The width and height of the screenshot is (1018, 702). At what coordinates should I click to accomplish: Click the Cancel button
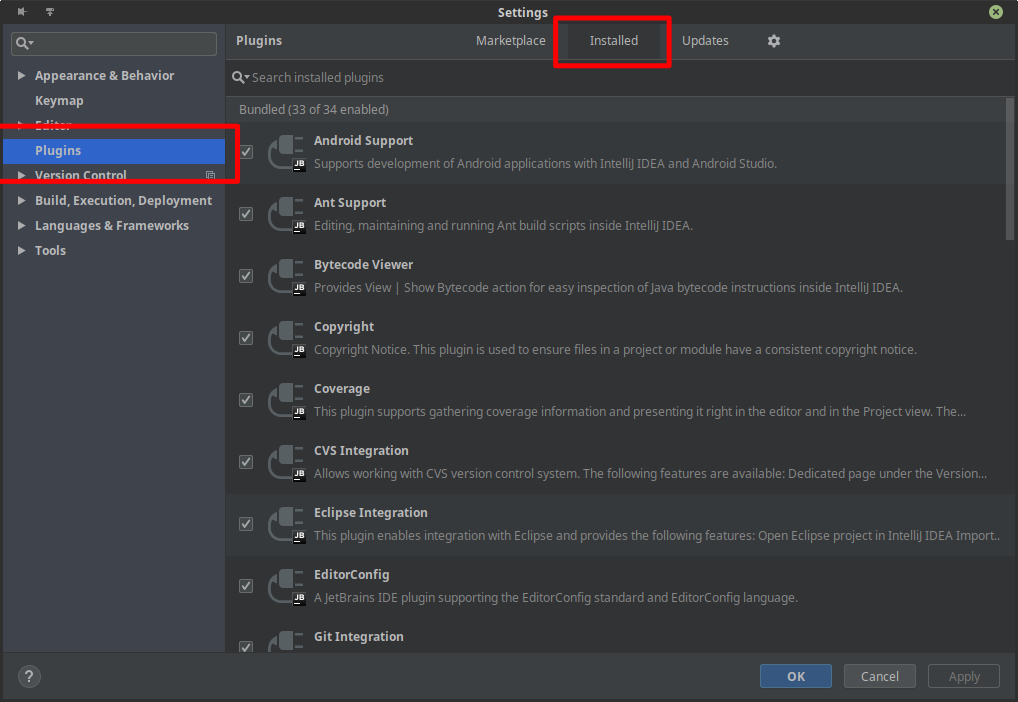(879, 676)
